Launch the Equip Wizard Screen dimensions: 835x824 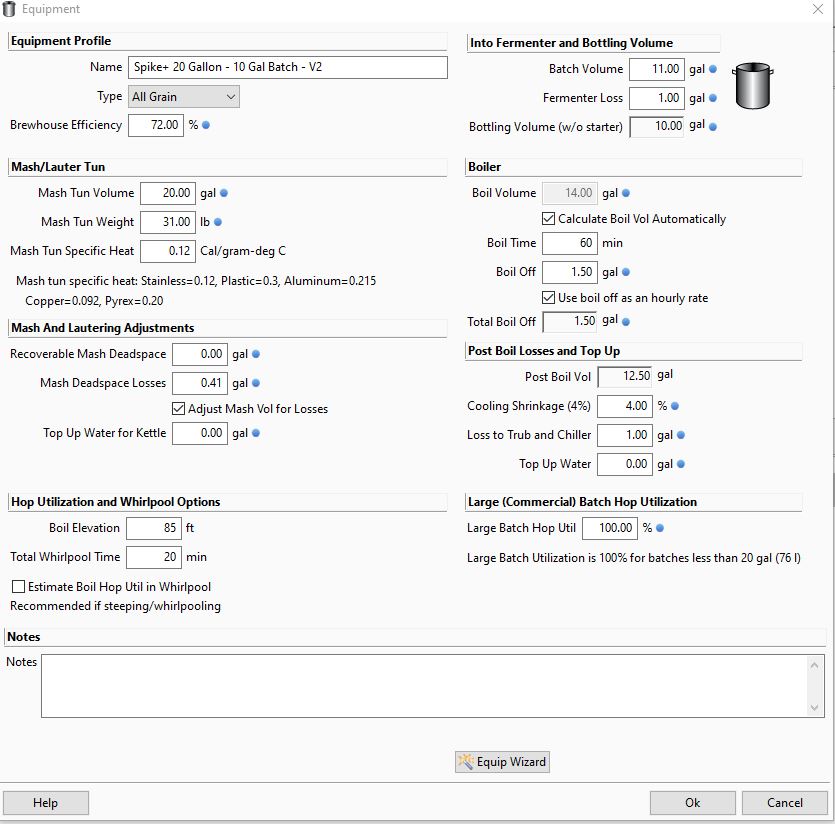click(502, 762)
